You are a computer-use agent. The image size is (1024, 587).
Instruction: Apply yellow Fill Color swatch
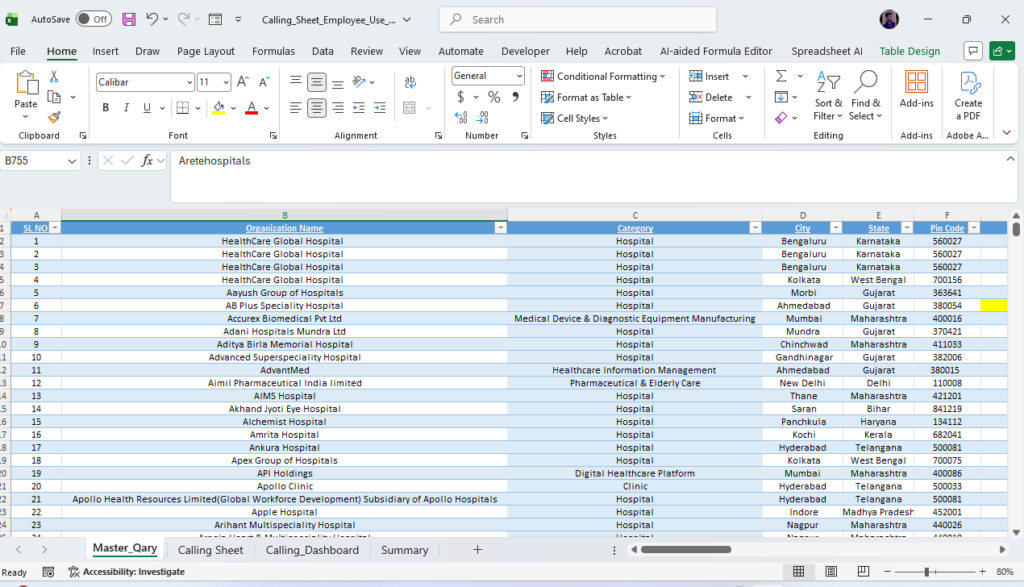point(219,108)
